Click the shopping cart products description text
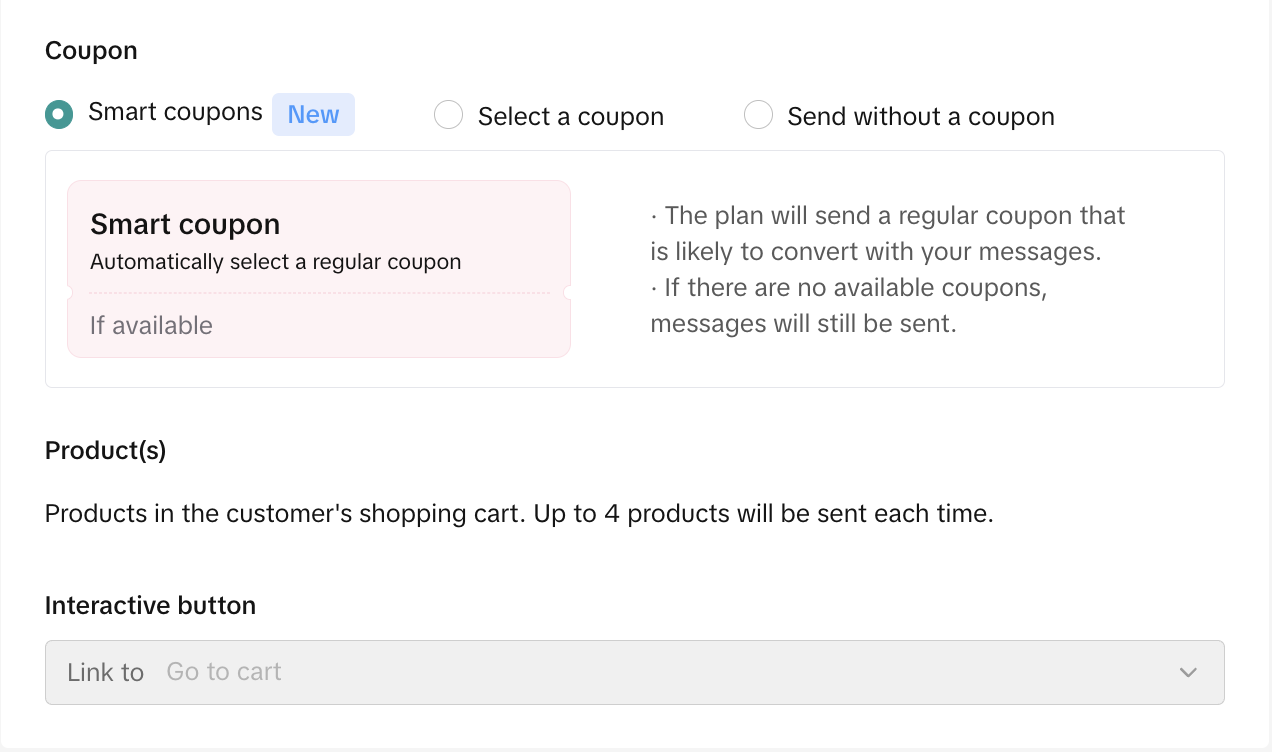This screenshot has width=1272, height=752. [x=519, y=515]
